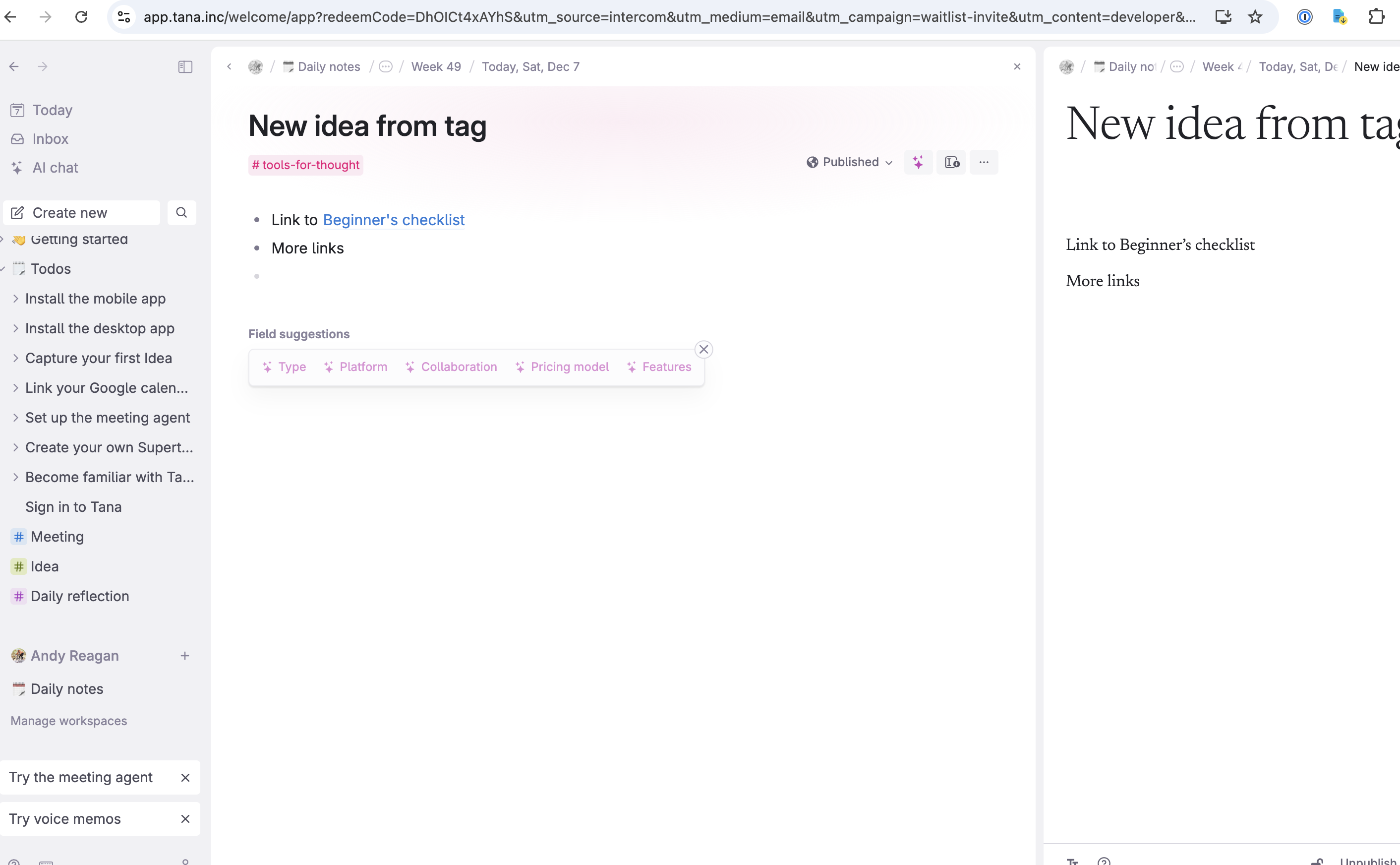Open Inbox in the sidebar
The image size is (1400, 865).
50,139
